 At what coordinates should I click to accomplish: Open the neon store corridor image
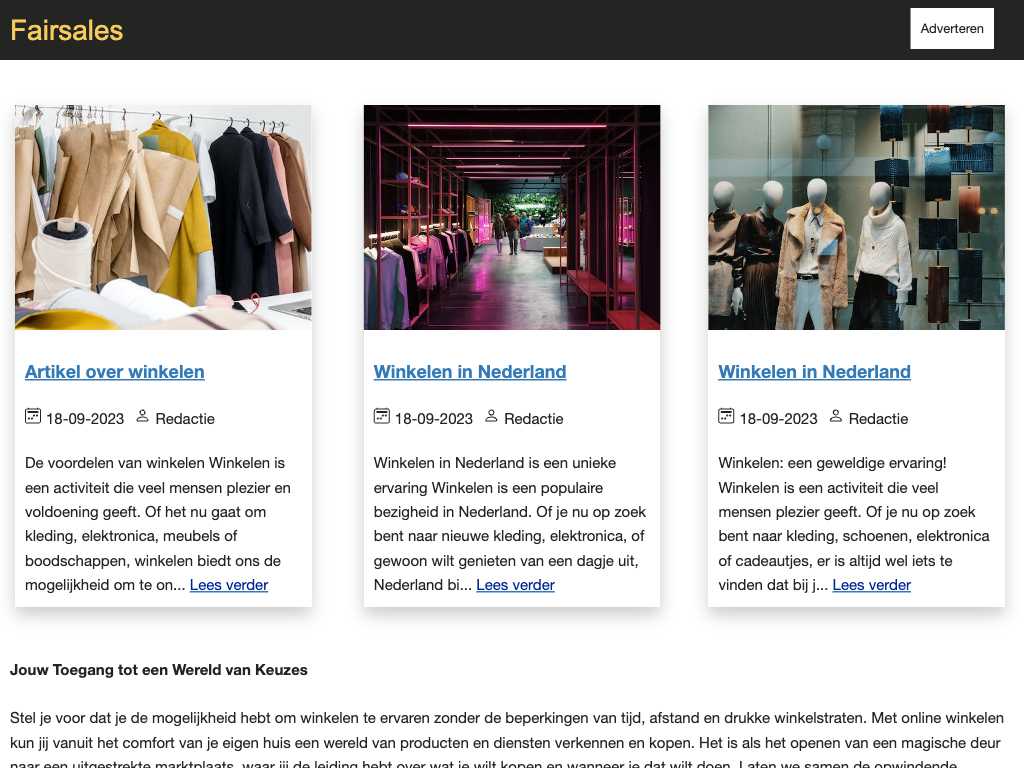point(512,217)
